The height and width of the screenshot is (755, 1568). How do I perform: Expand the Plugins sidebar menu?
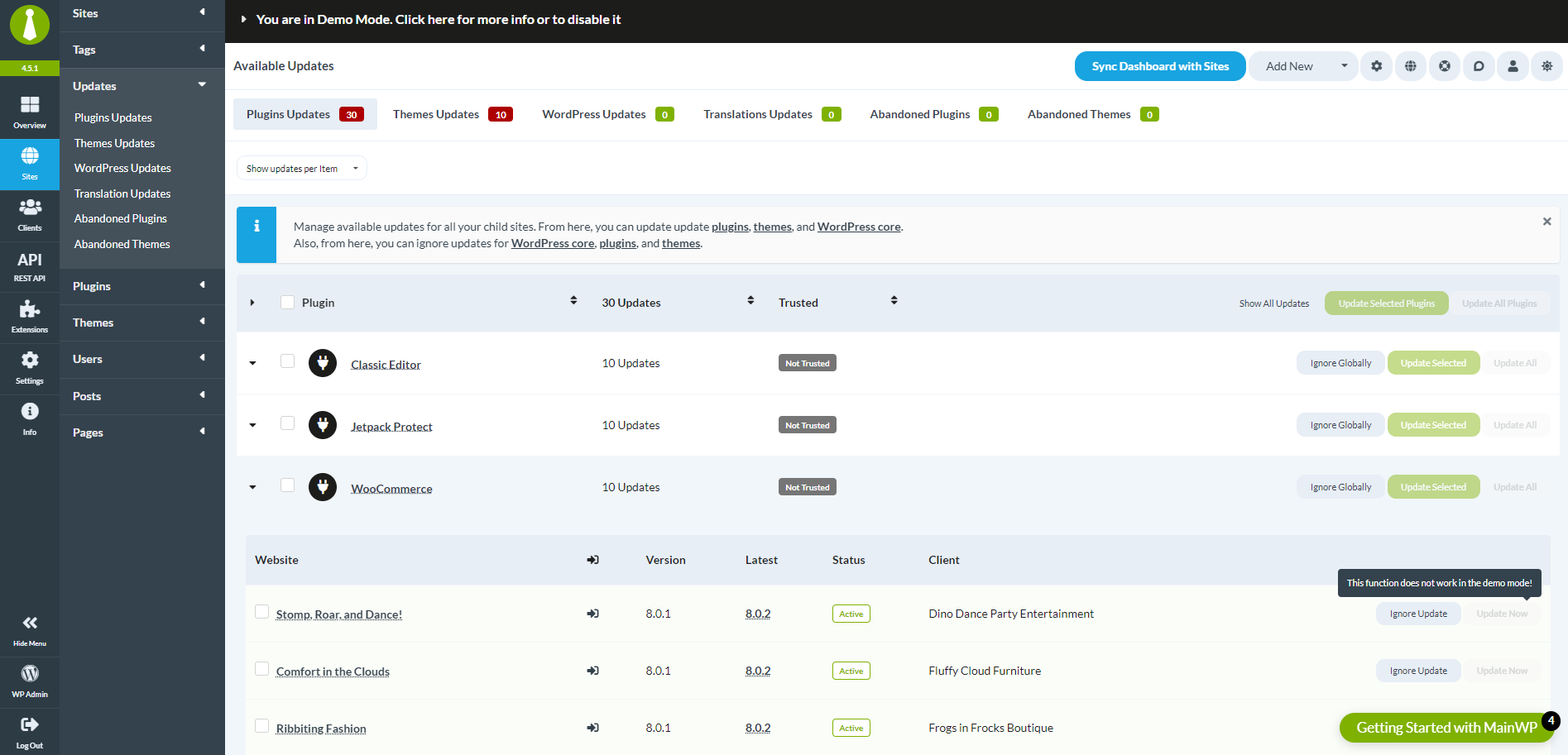[x=141, y=286]
